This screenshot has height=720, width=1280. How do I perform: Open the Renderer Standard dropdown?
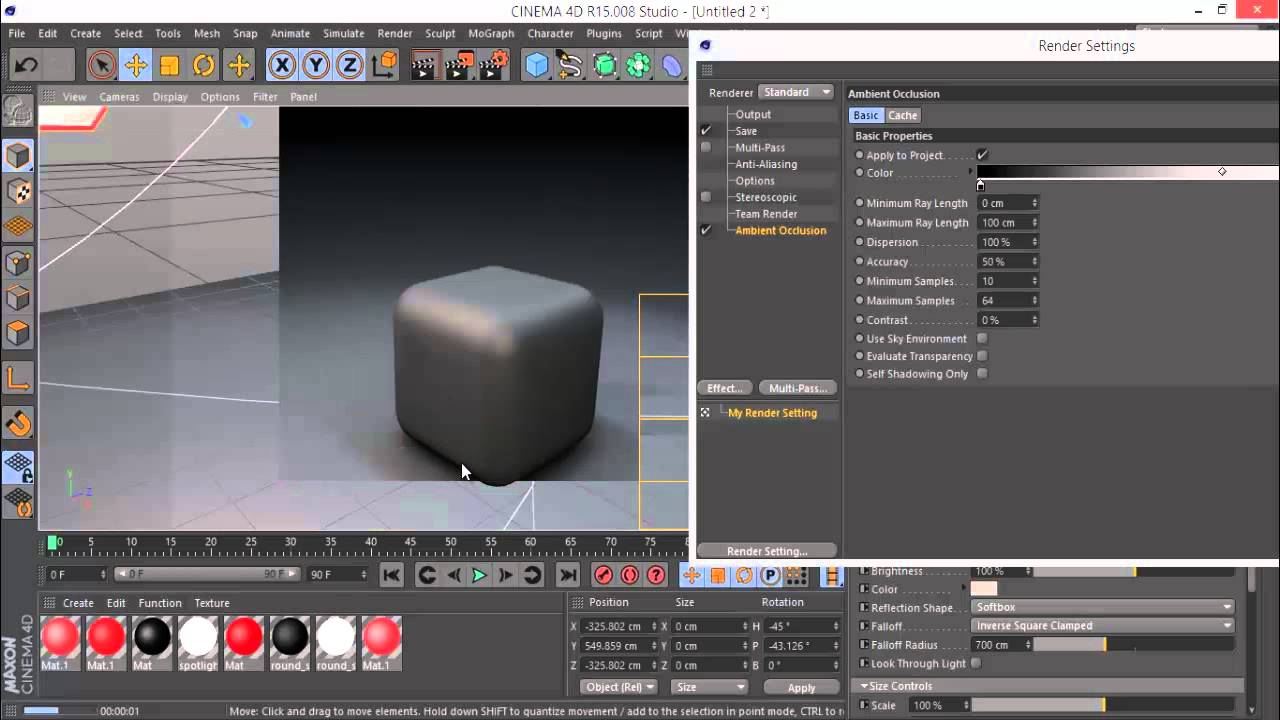(x=796, y=92)
